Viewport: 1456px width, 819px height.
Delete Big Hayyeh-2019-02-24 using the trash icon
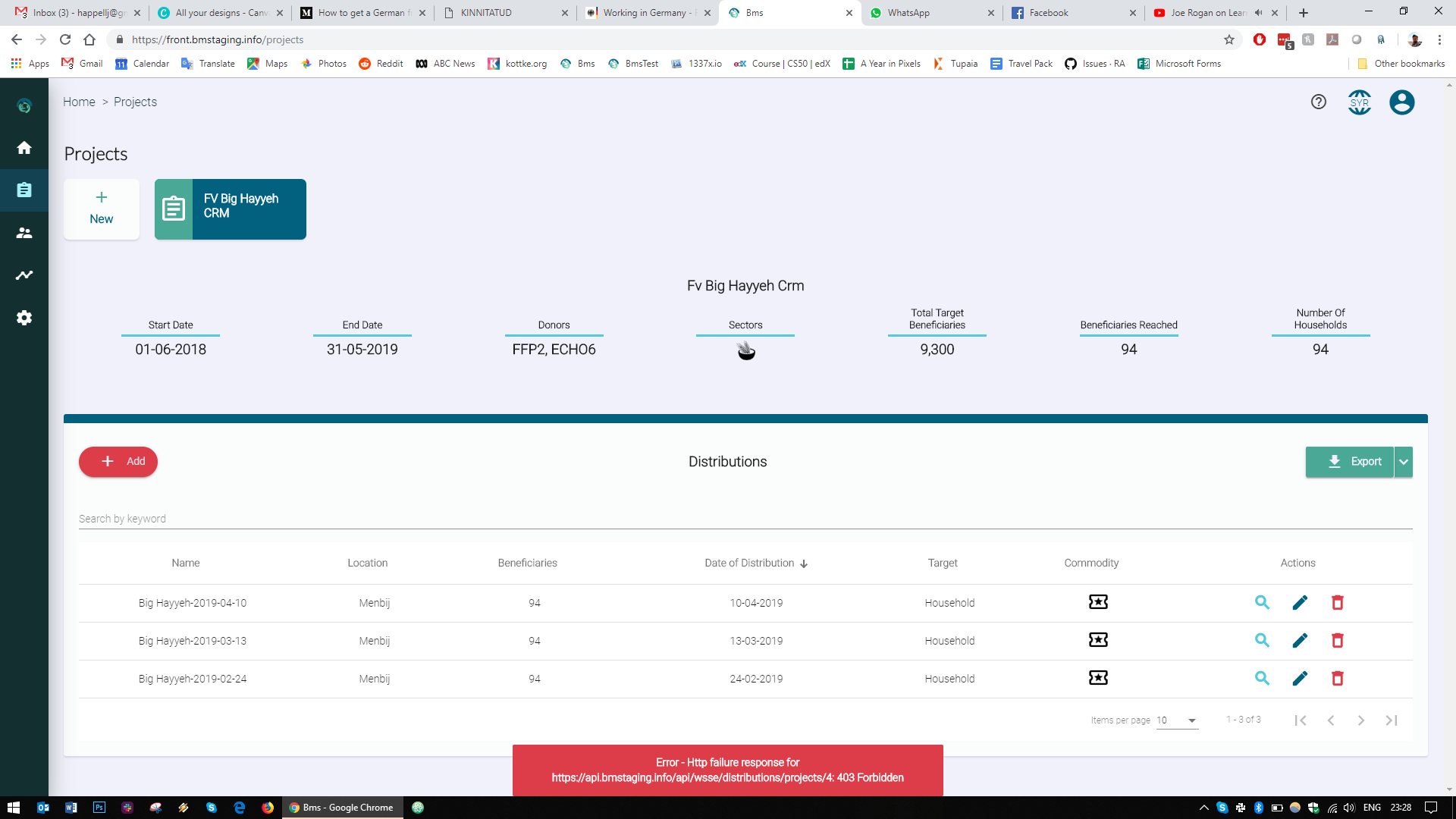click(x=1337, y=679)
